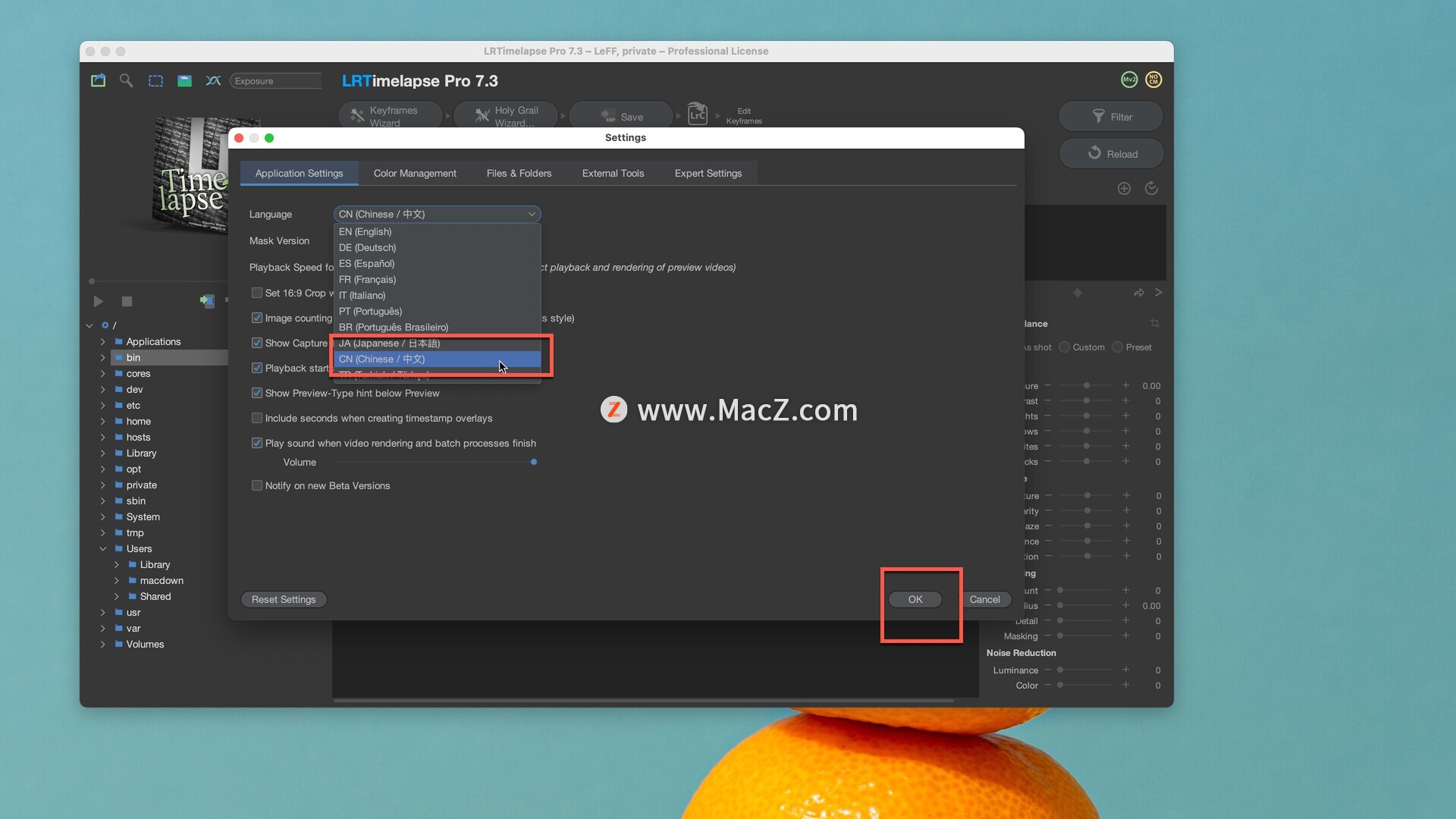1456x819 pixels.
Task: Select Preset white balance radio
Action: (x=1117, y=347)
